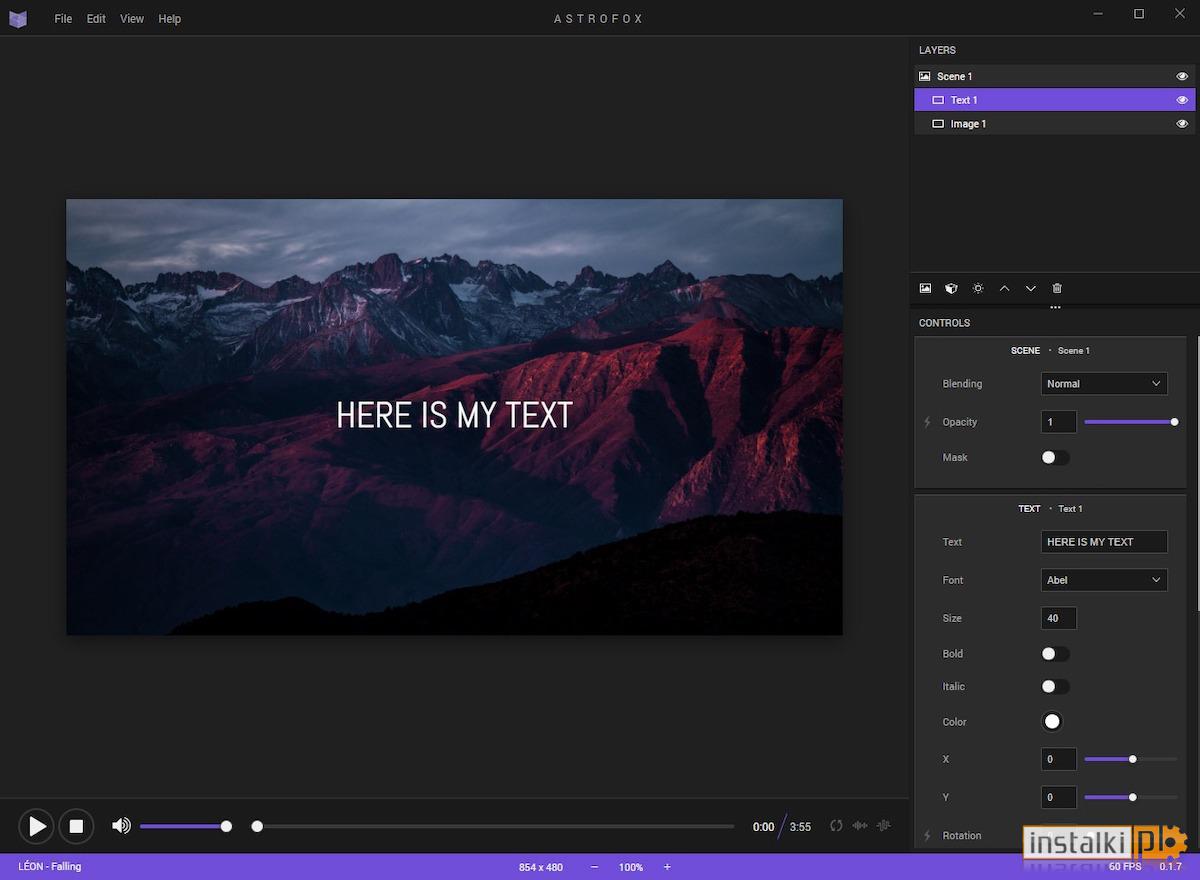Click the LAYERS panel header
This screenshot has height=880, width=1200.
(x=937, y=50)
